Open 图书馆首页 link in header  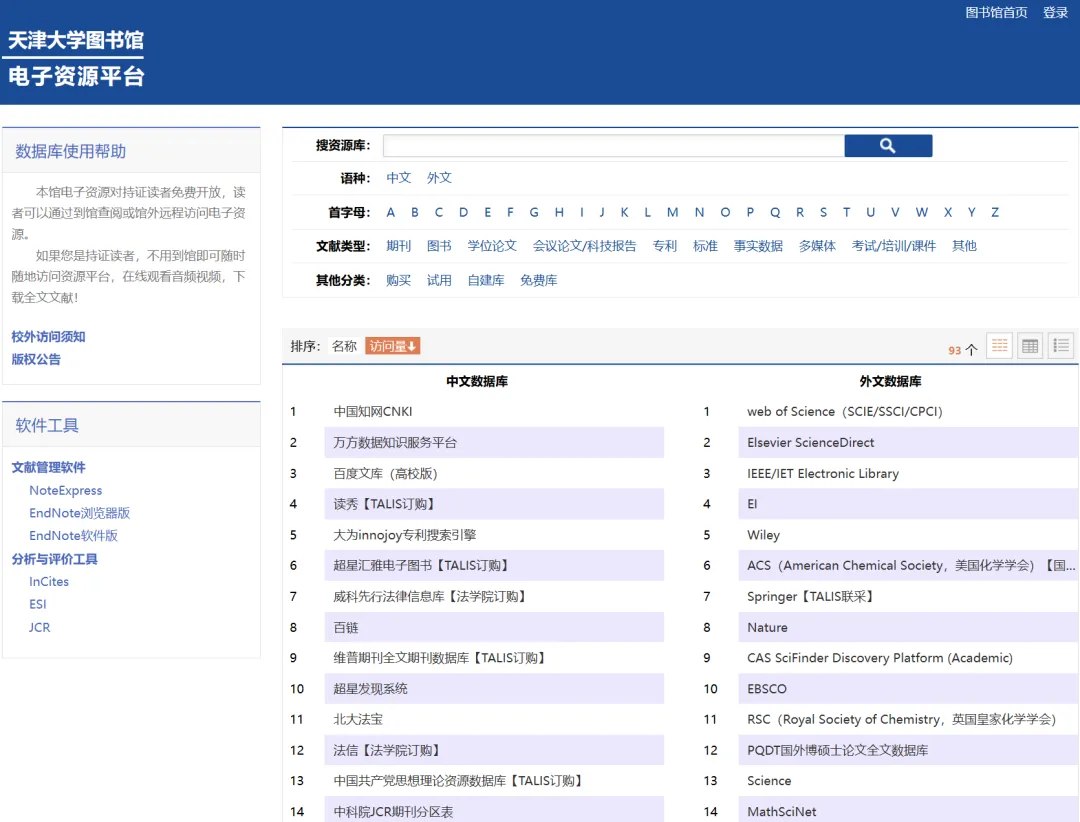click(x=996, y=13)
